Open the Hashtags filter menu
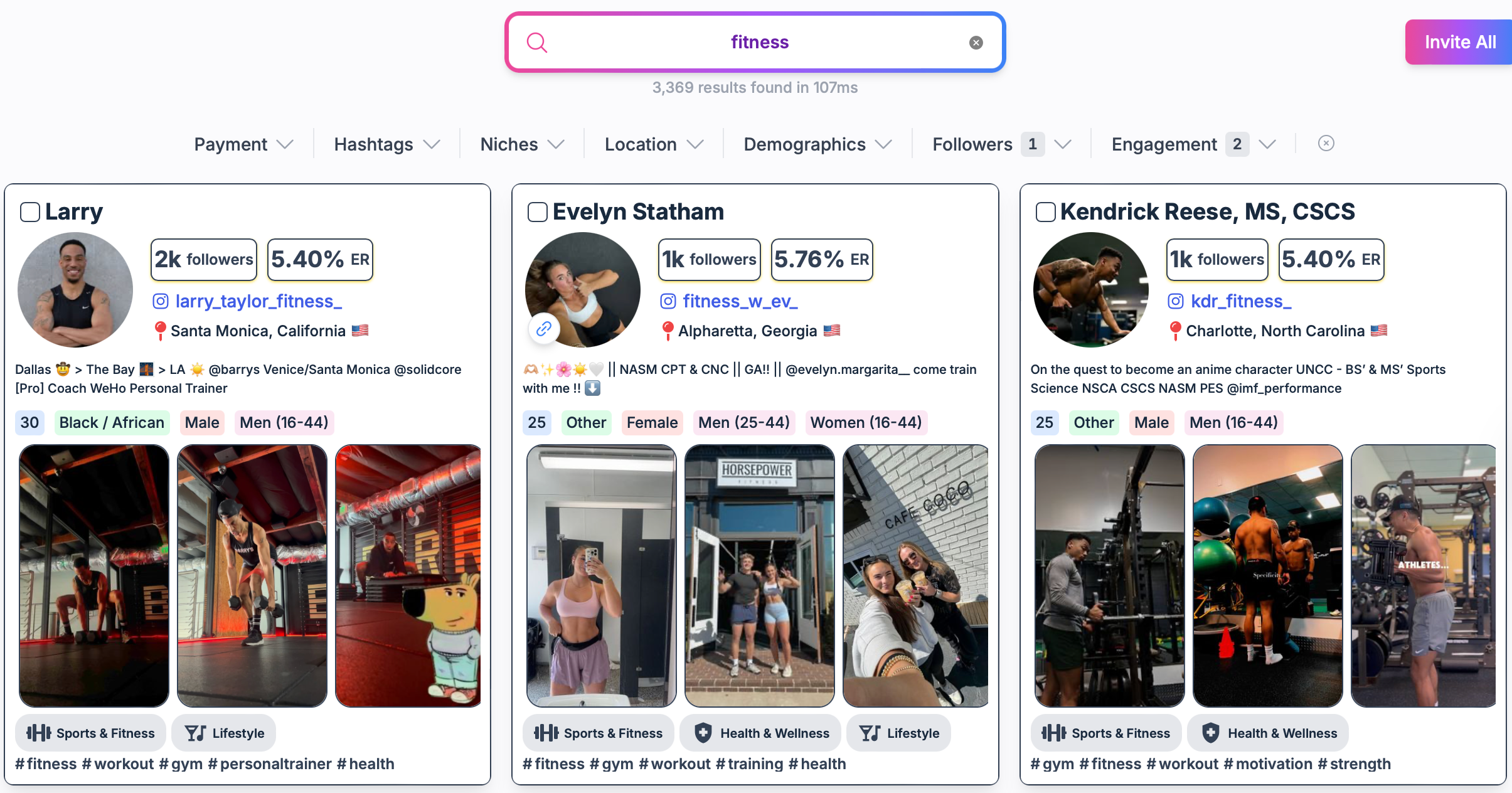 click(x=387, y=144)
